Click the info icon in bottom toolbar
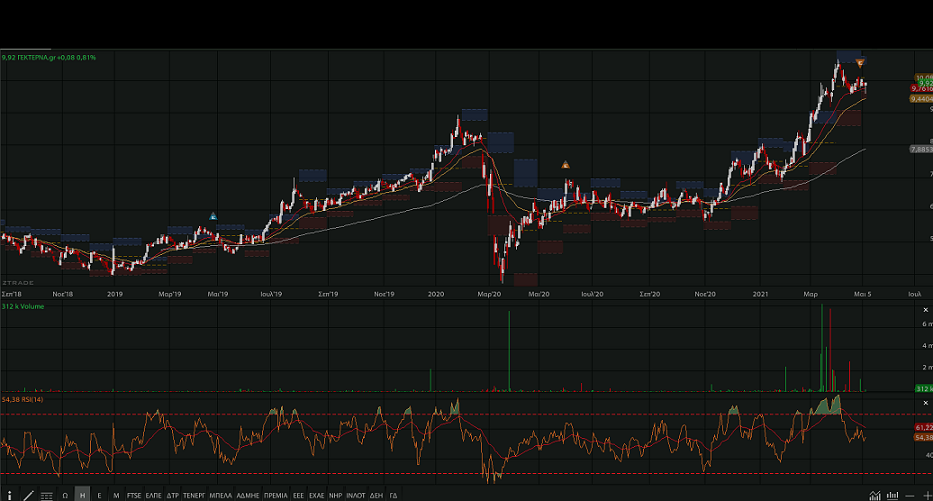 8,495
